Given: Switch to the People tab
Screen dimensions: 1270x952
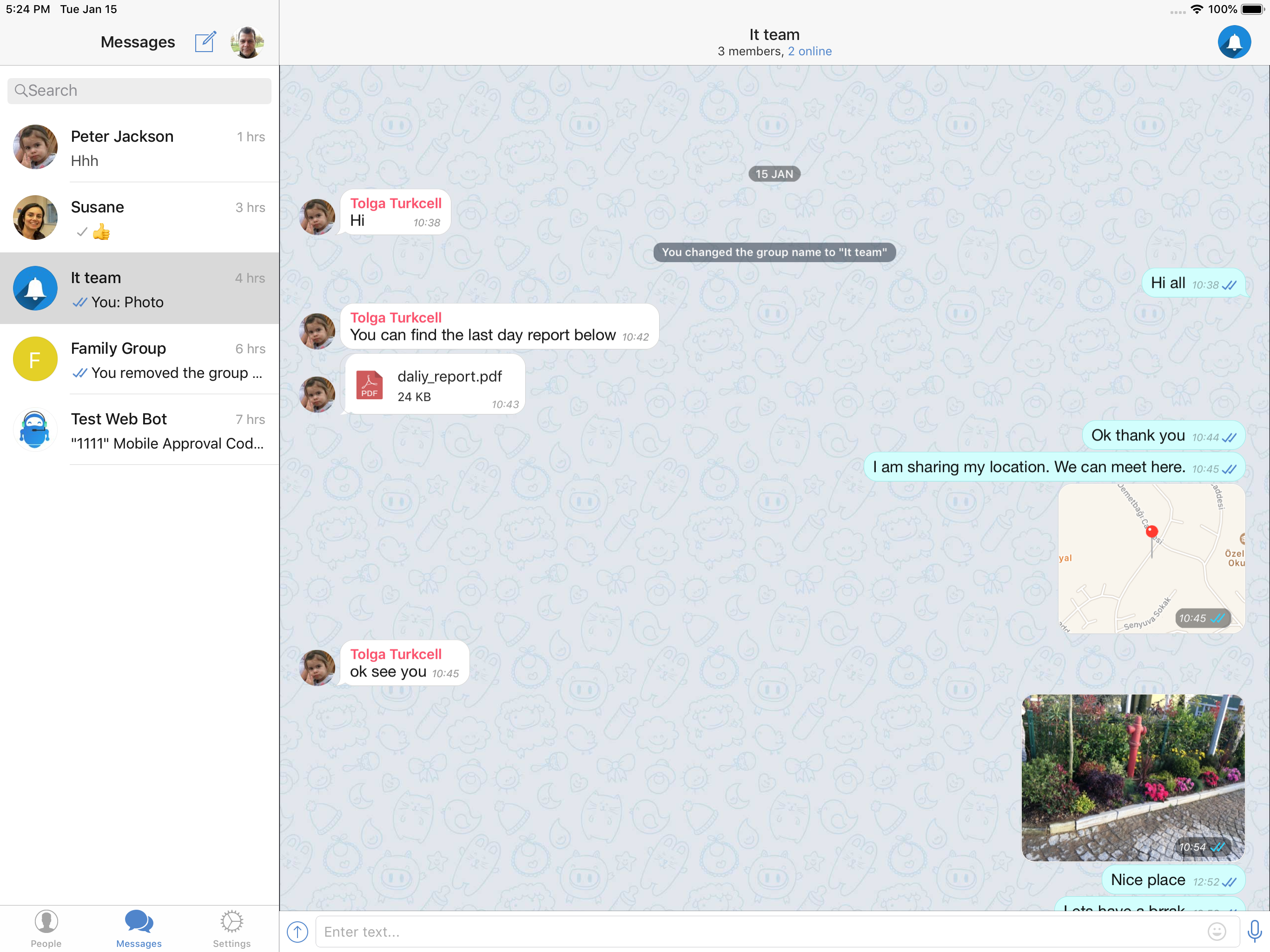Looking at the screenshot, I should coord(46,928).
